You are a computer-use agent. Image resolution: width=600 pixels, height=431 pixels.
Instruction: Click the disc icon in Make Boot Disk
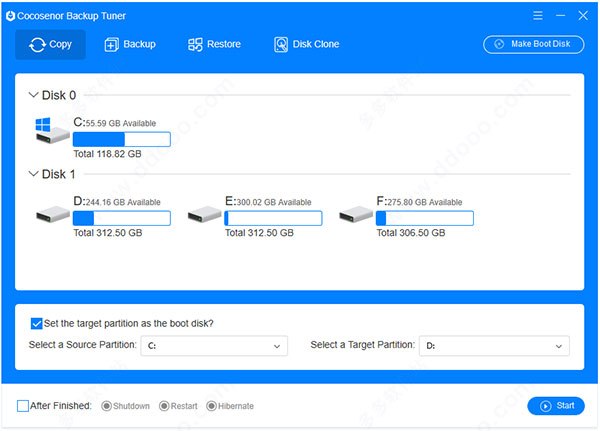point(499,44)
